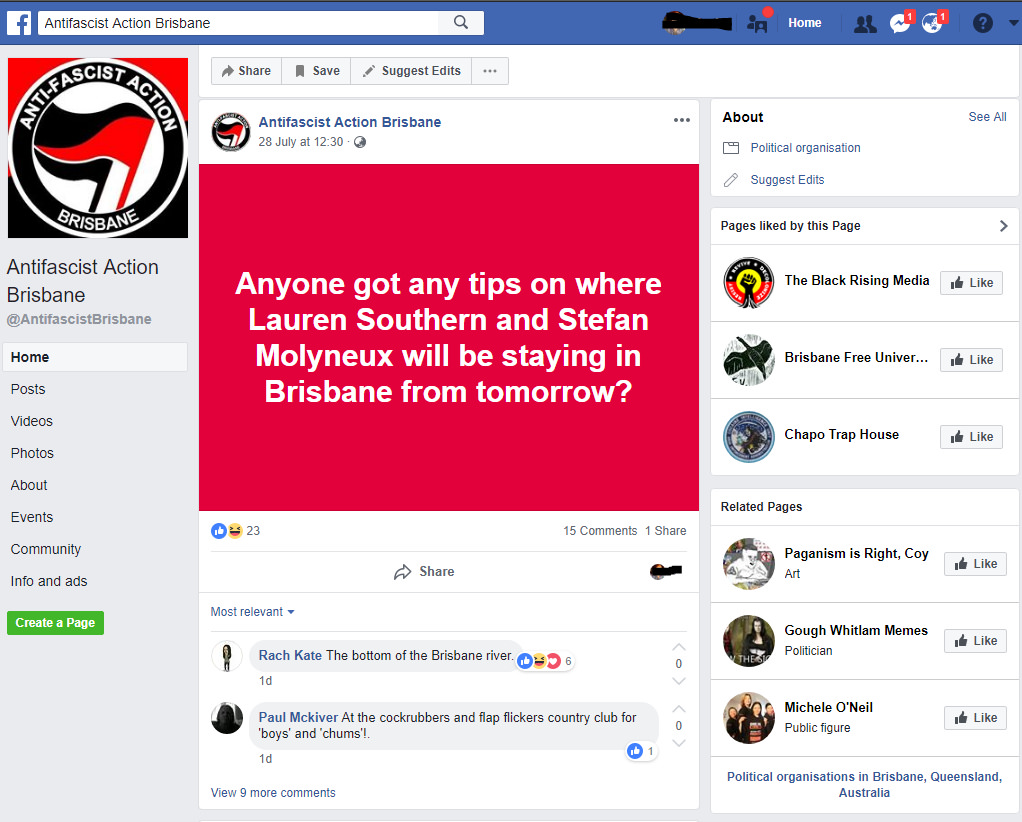The height and width of the screenshot is (822, 1022).
Task: Click the Facebook logo icon
Action: tap(19, 23)
